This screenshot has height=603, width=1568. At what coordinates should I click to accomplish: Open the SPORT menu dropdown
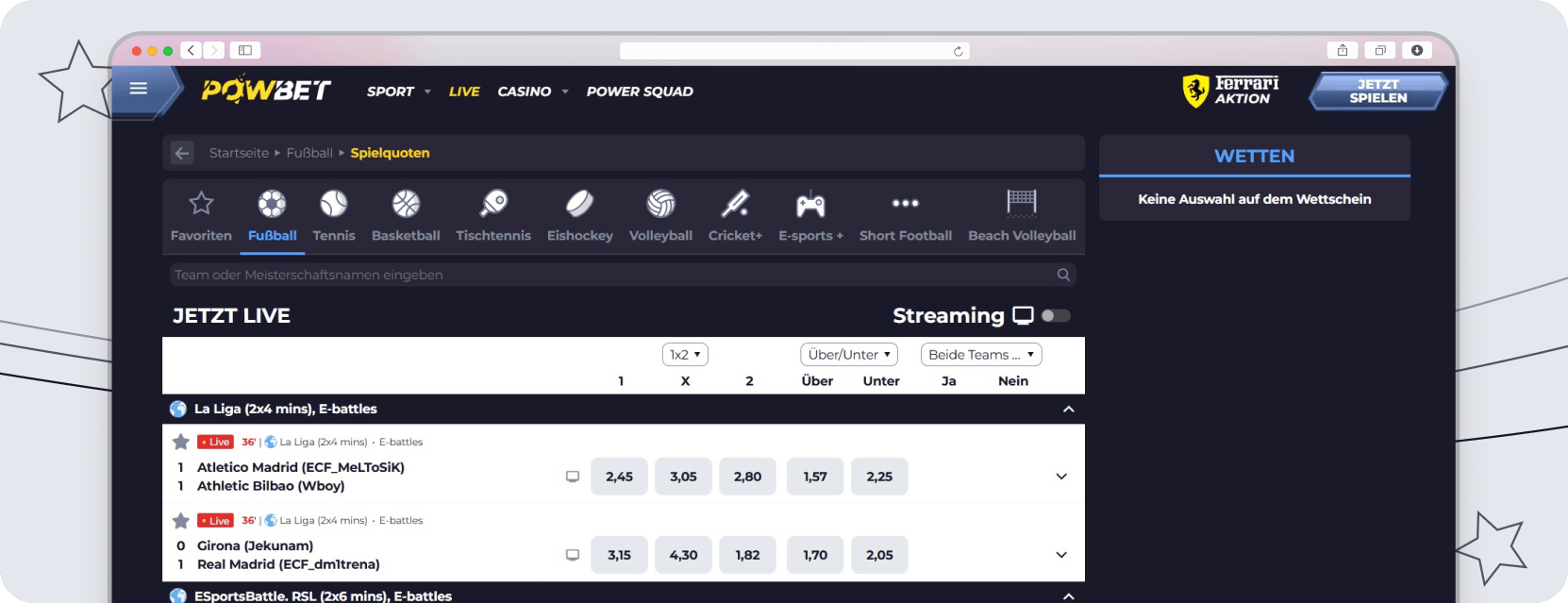399,92
